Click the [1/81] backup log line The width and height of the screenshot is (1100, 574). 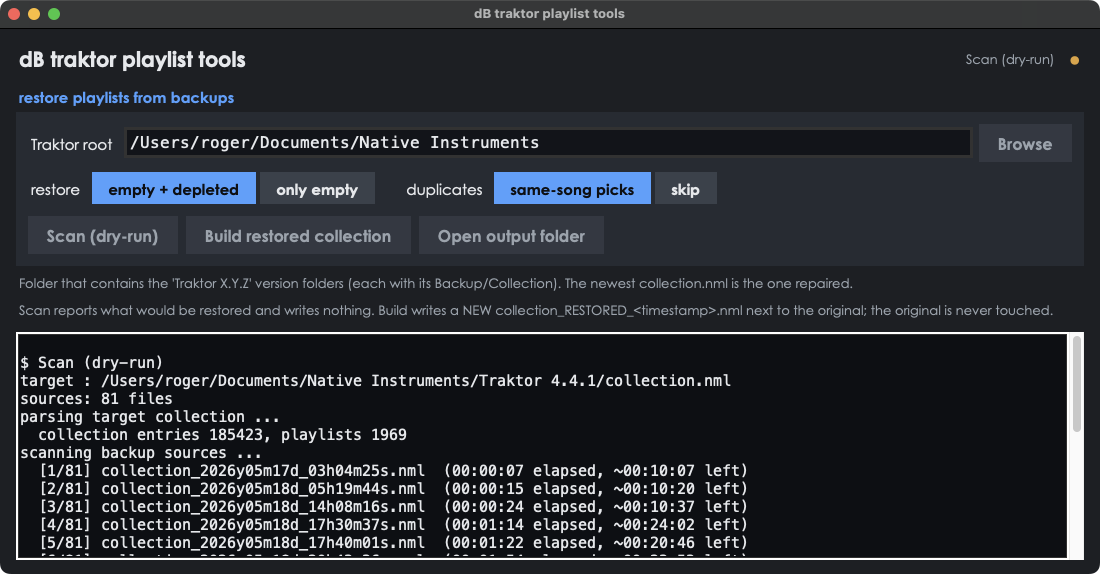click(x=394, y=470)
